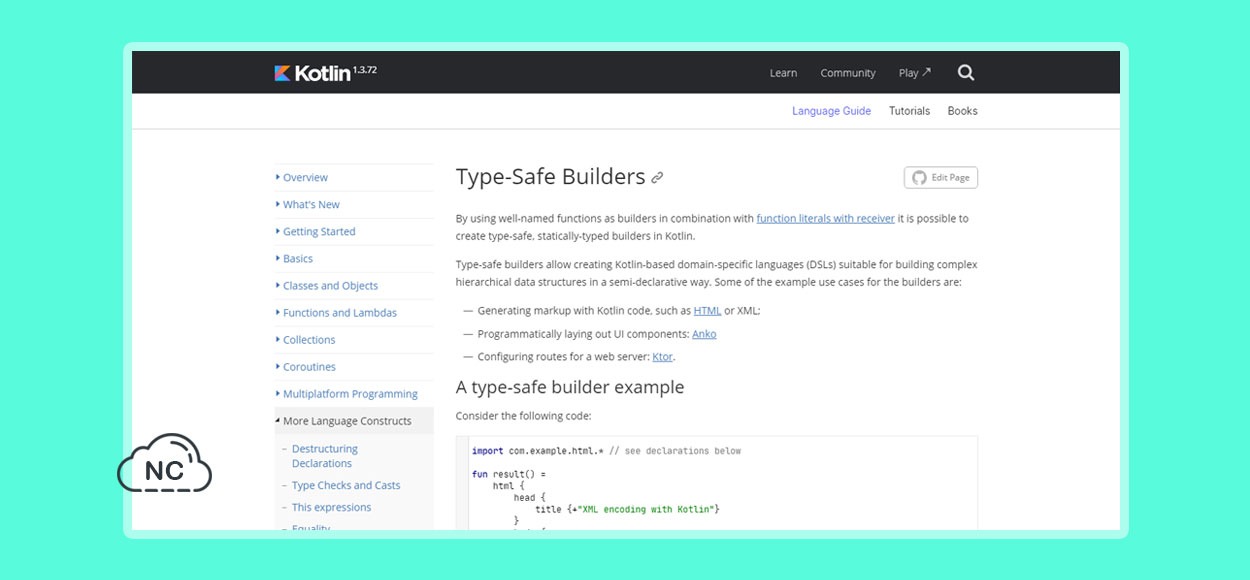Viewport: 1250px width, 580px height.
Task: Open Type Checks and Casts page
Action: coord(346,485)
